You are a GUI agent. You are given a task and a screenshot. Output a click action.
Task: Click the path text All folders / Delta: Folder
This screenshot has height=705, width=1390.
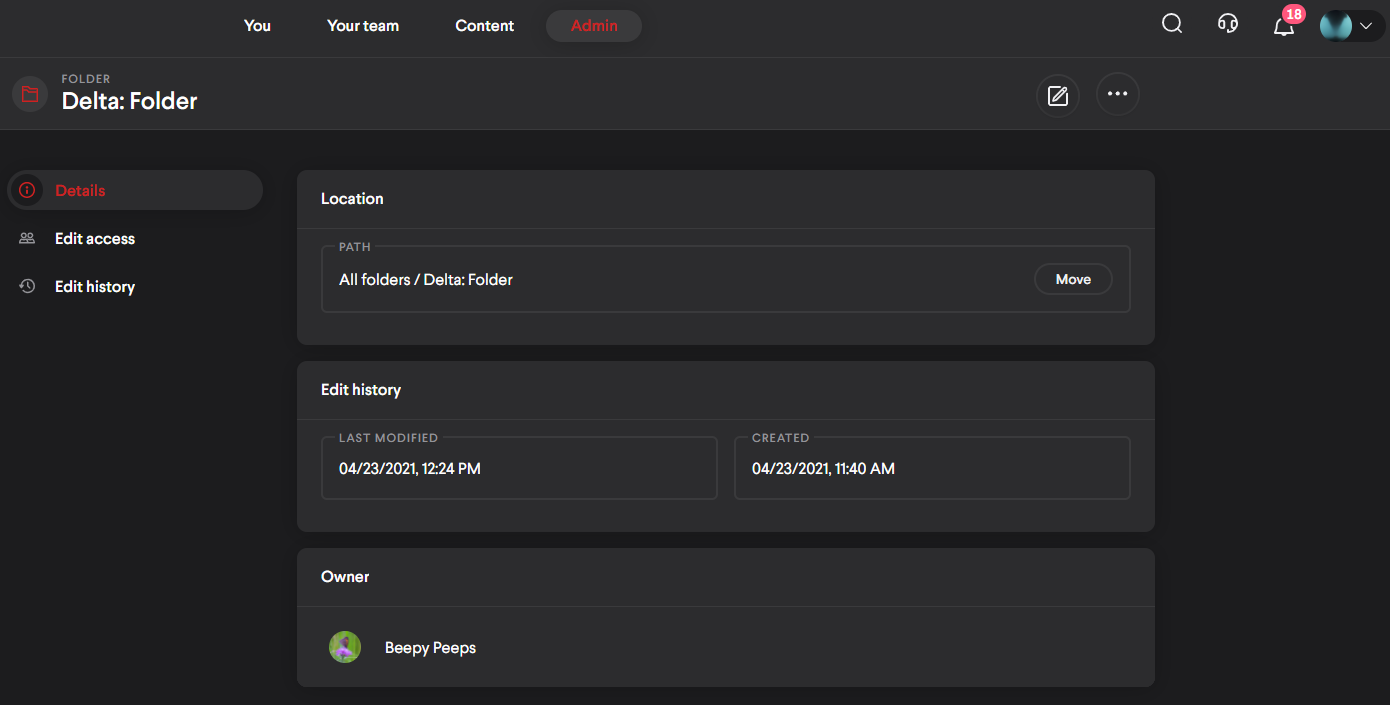point(426,280)
